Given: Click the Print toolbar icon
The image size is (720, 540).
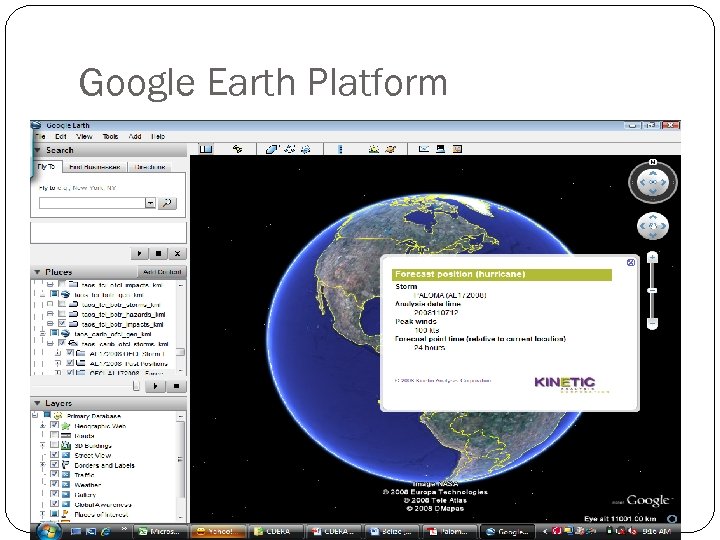Looking at the screenshot, I should (x=440, y=149).
